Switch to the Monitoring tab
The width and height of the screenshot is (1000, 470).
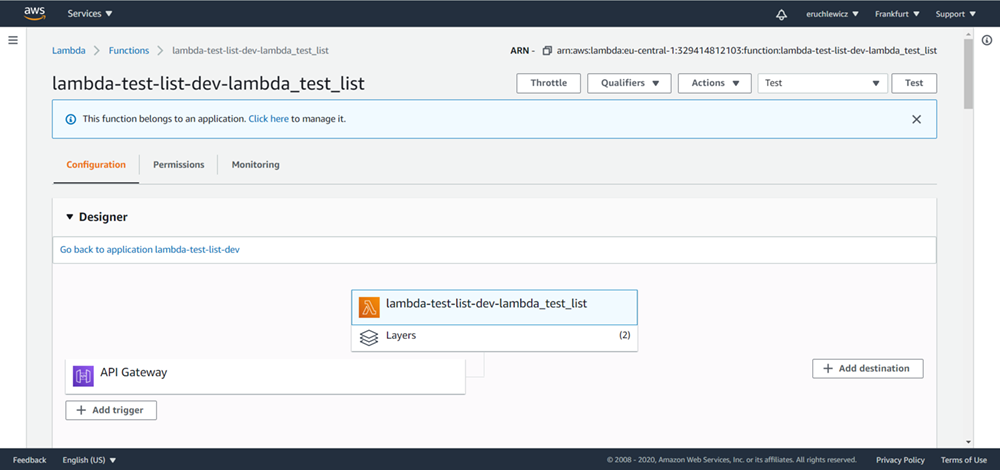point(255,165)
